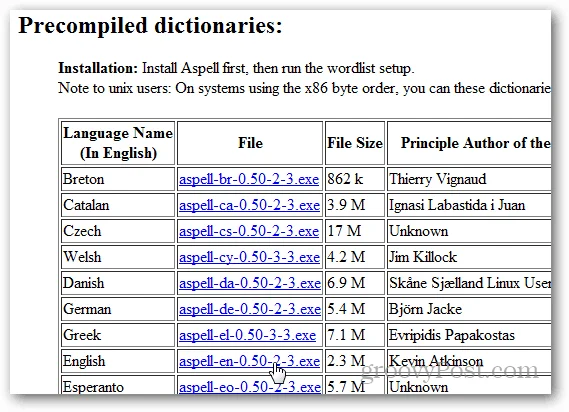This screenshot has height=412, width=569.
Task: Click the Czech aspell-cs-0.50-2-3.exe link
Action: pos(249,231)
